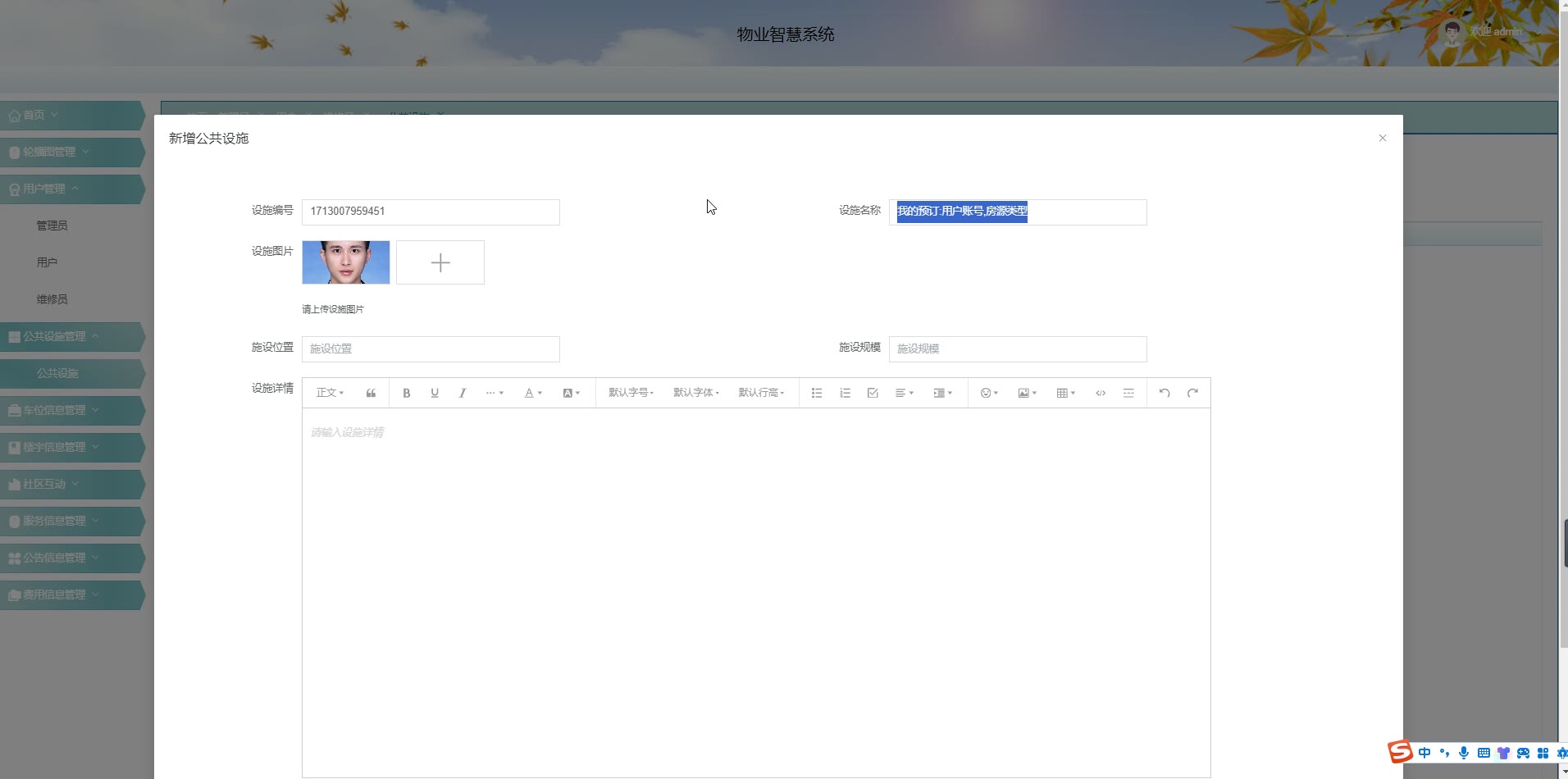
Task: Undo the last editor change
Action: [1165, 393]
